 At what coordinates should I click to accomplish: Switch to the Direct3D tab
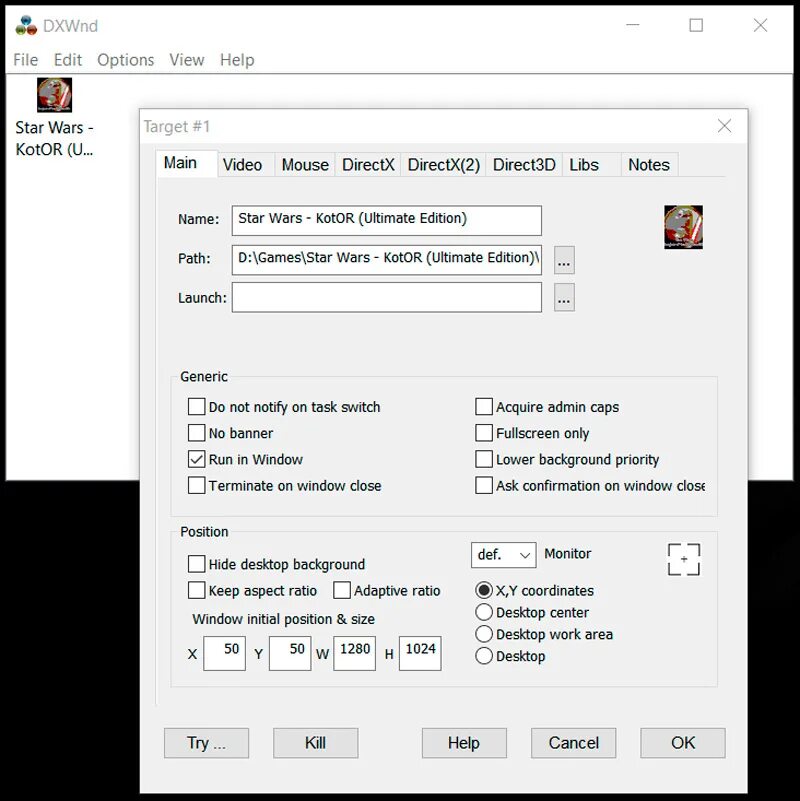tap(524, 164)
